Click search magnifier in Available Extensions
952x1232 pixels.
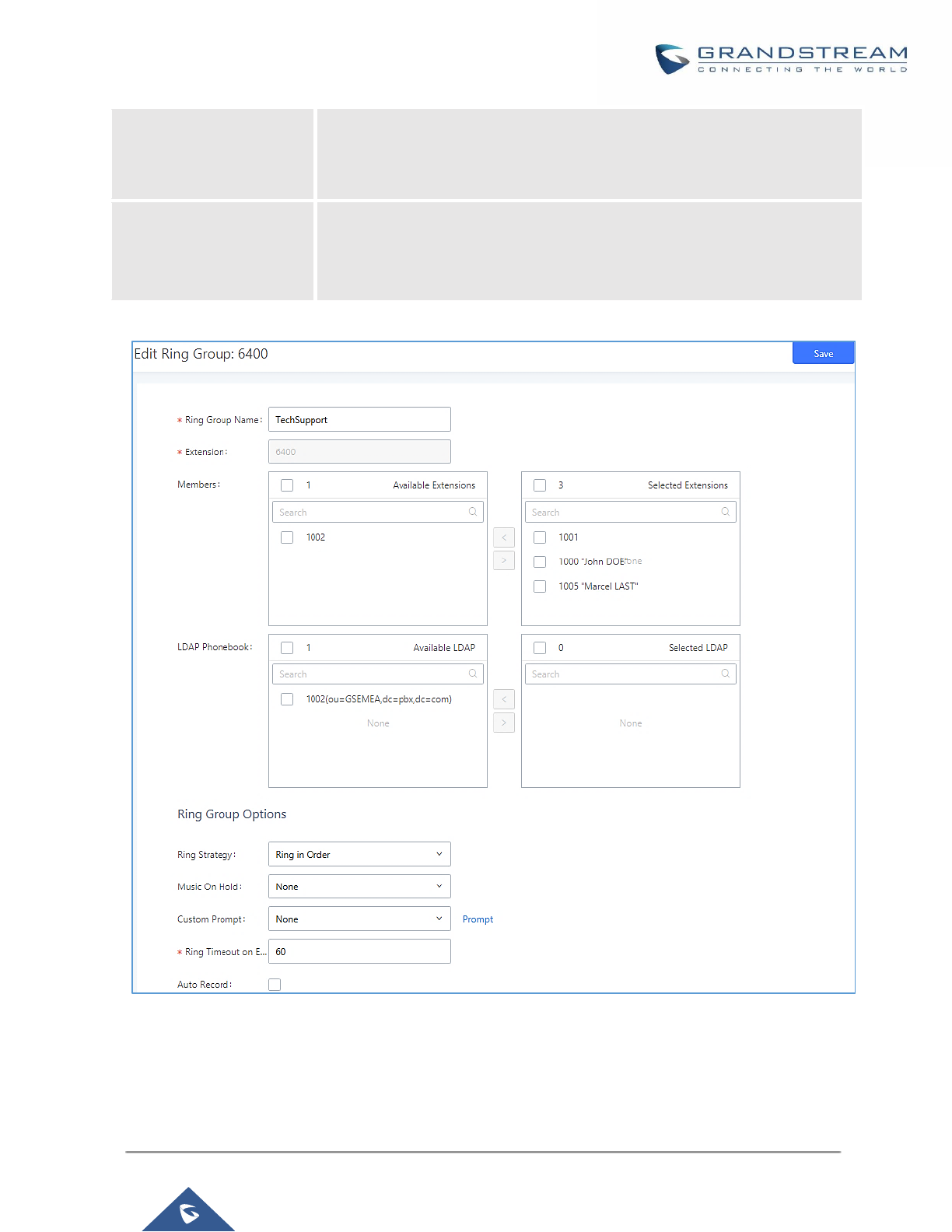[473, 512]
